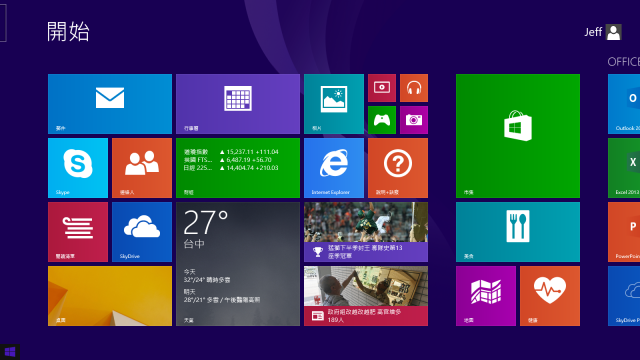
Task: Click the 開始 Start title text
Action: click(x=68, y=31)
